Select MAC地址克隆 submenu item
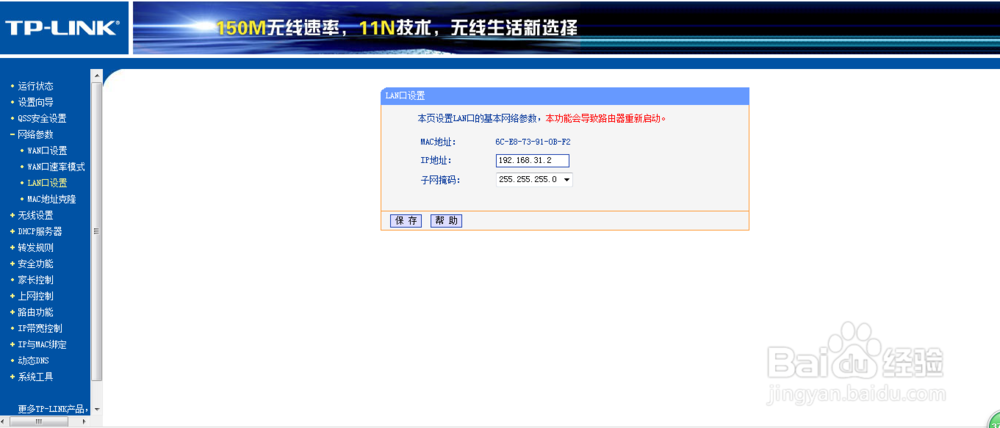Viewport: 1000px width, 428px height. coord(52,199)
